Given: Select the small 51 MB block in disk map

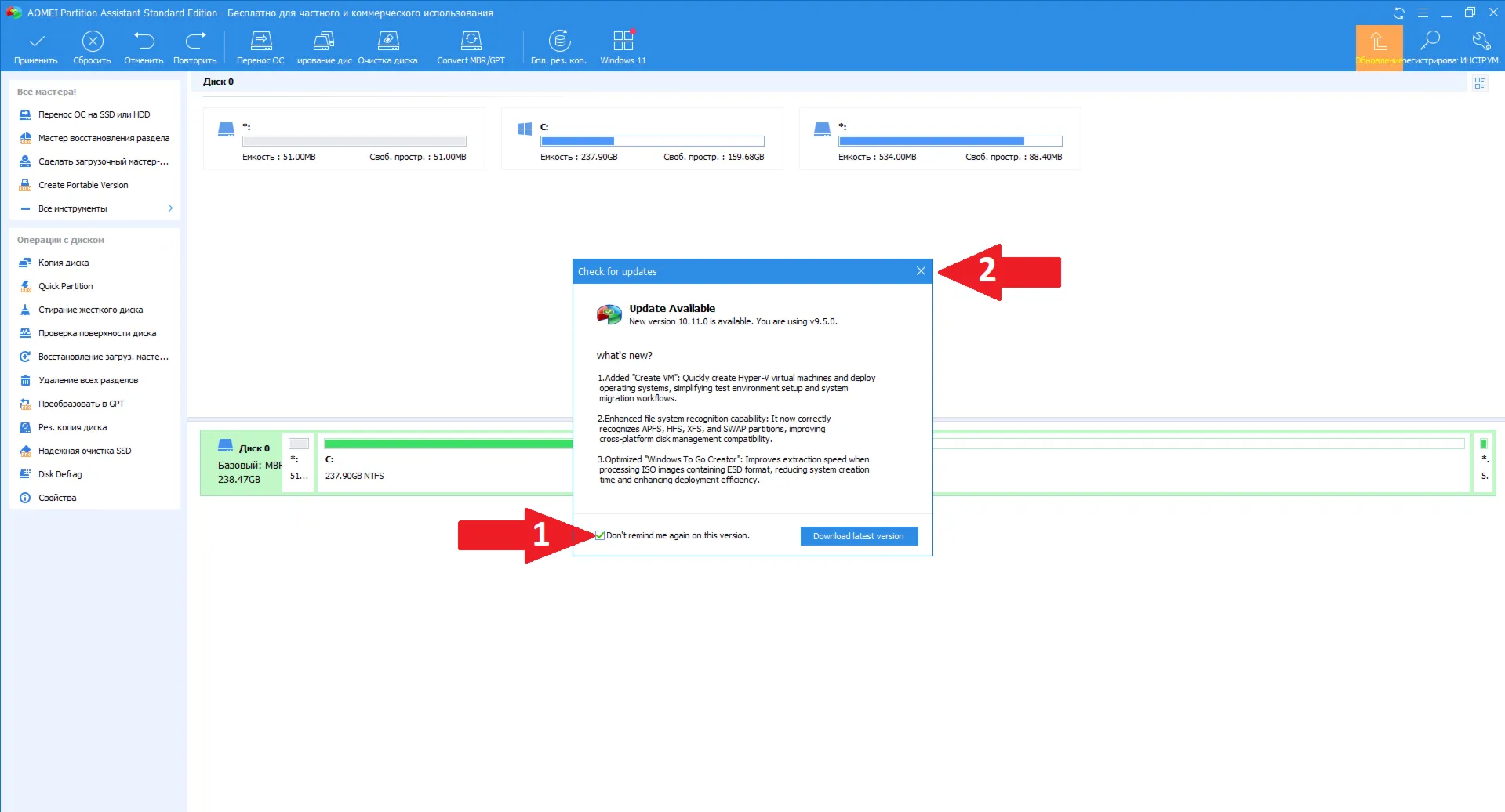Looking at the screenshot, I should pyautogui.click(x=299, y=463).
